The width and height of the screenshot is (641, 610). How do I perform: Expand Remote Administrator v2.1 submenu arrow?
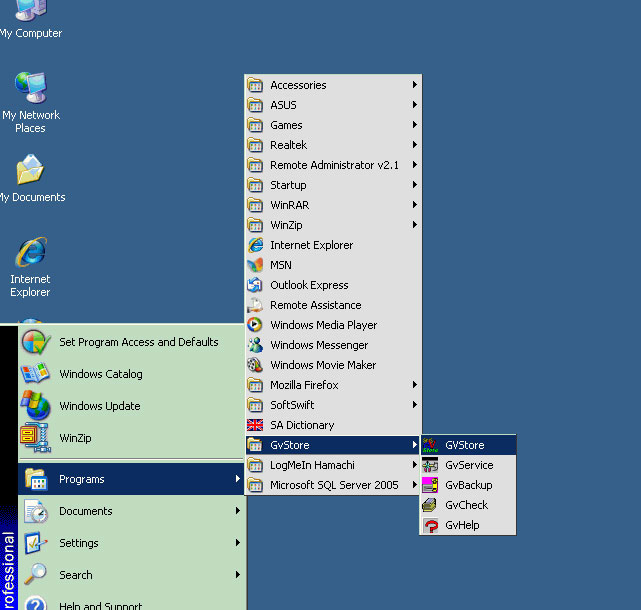[415, 165]
